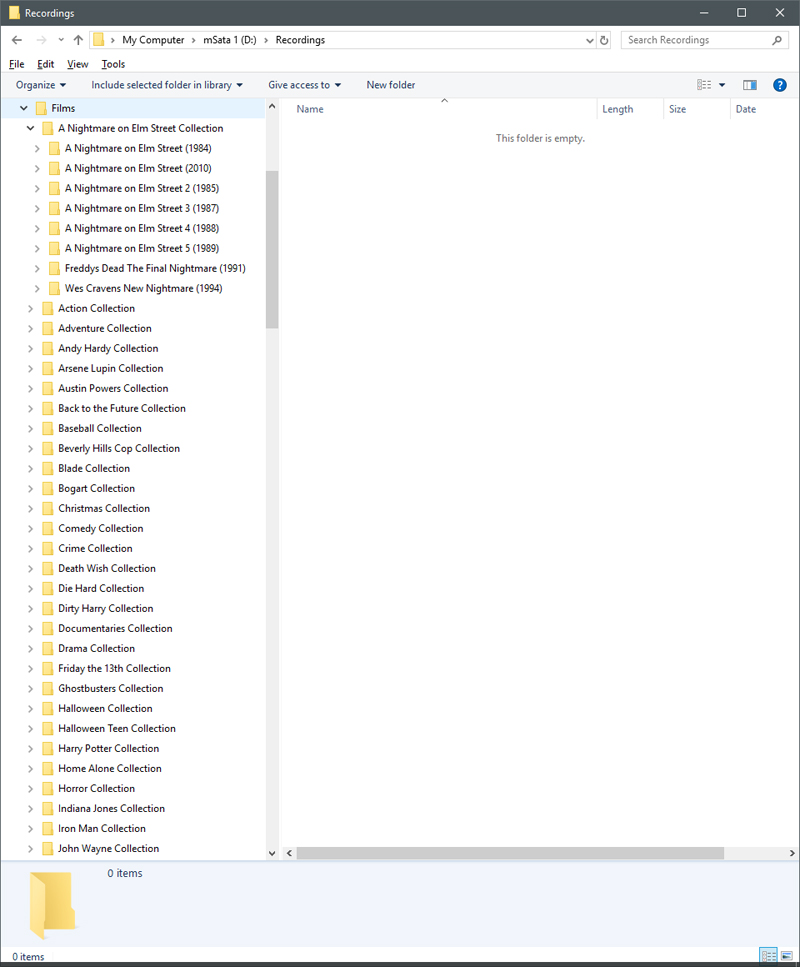Expand the Back to the Future Collection

[x=30, y=409]
